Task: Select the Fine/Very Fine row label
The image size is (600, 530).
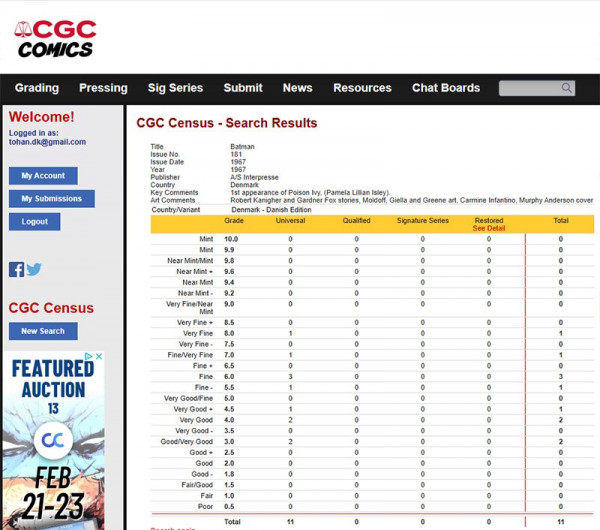Action: click(x=190, y=355)
